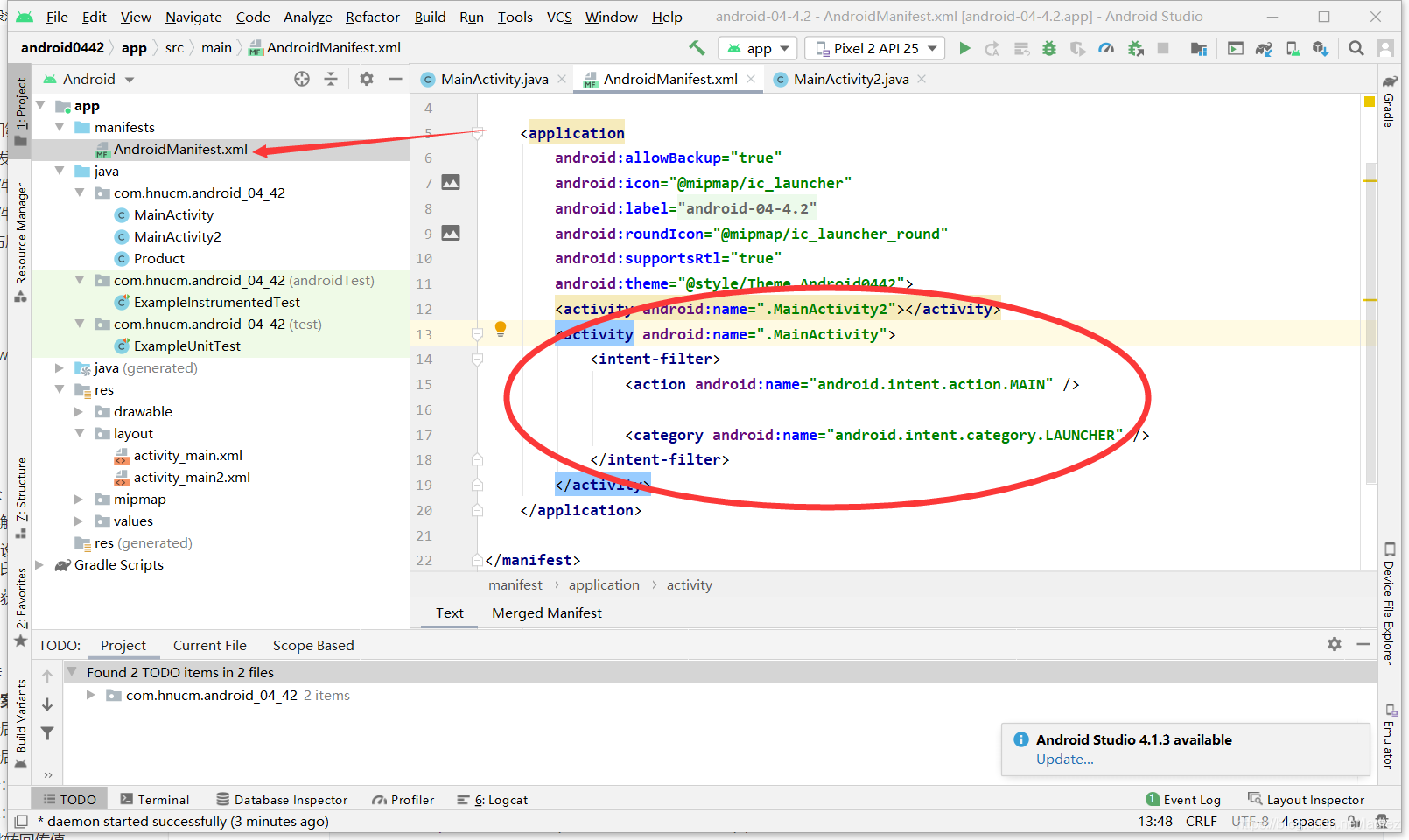Switch to MainActivity2.java editor tab
The width and height of the screenshot is (1409, 840).
coord(852,79)
